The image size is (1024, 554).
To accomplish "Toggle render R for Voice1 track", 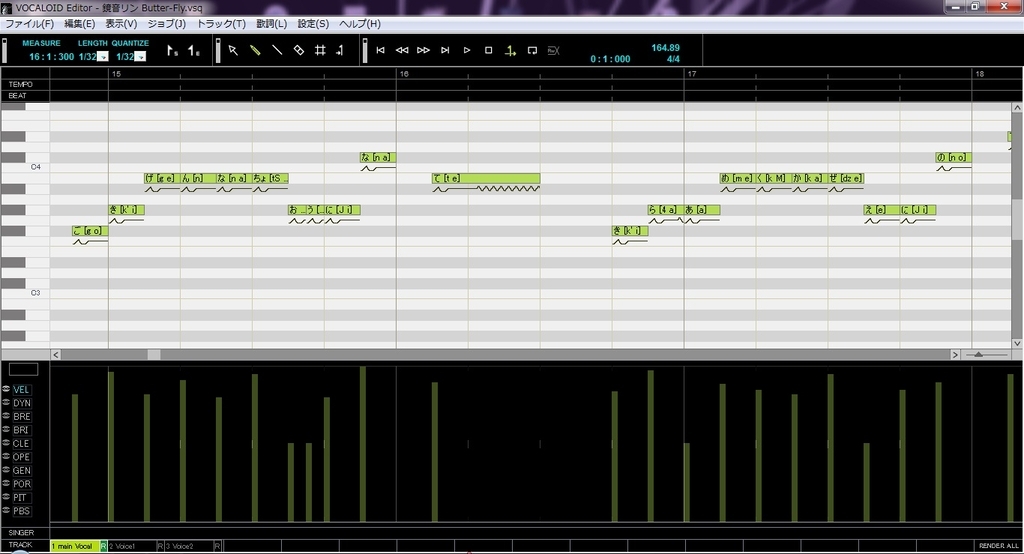I will 160,546.
